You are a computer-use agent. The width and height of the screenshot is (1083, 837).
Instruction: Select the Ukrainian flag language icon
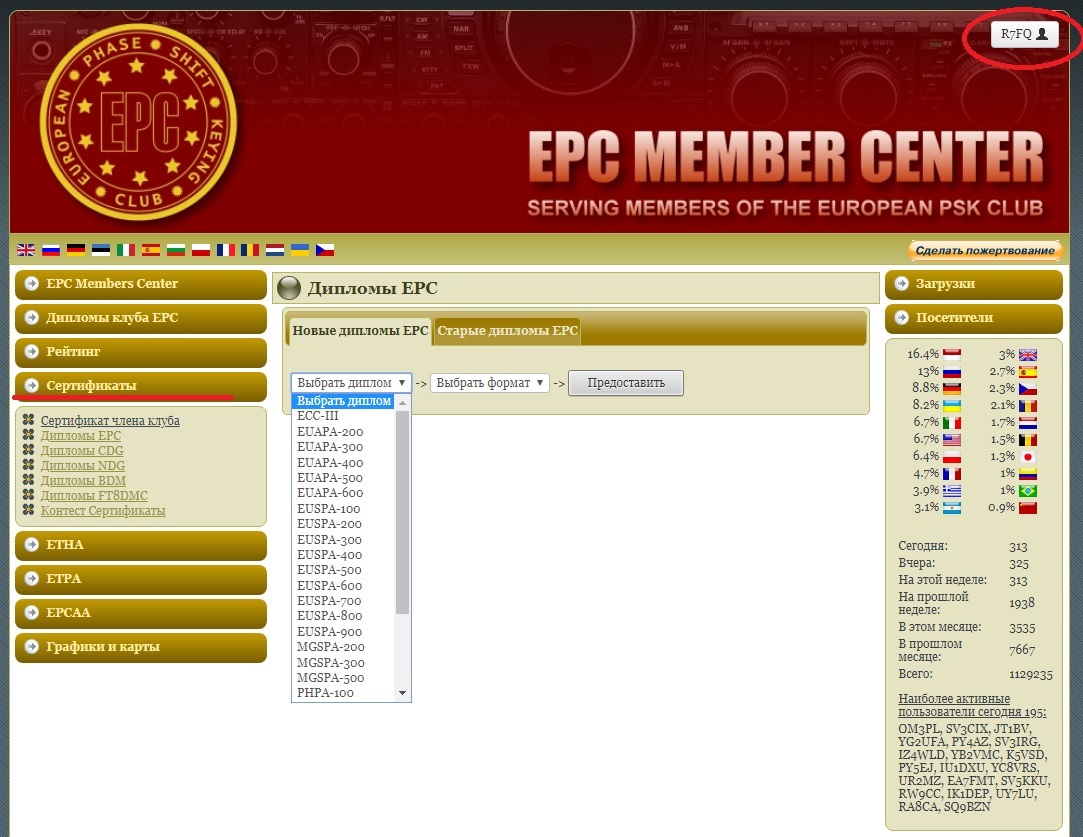point(300,250)
